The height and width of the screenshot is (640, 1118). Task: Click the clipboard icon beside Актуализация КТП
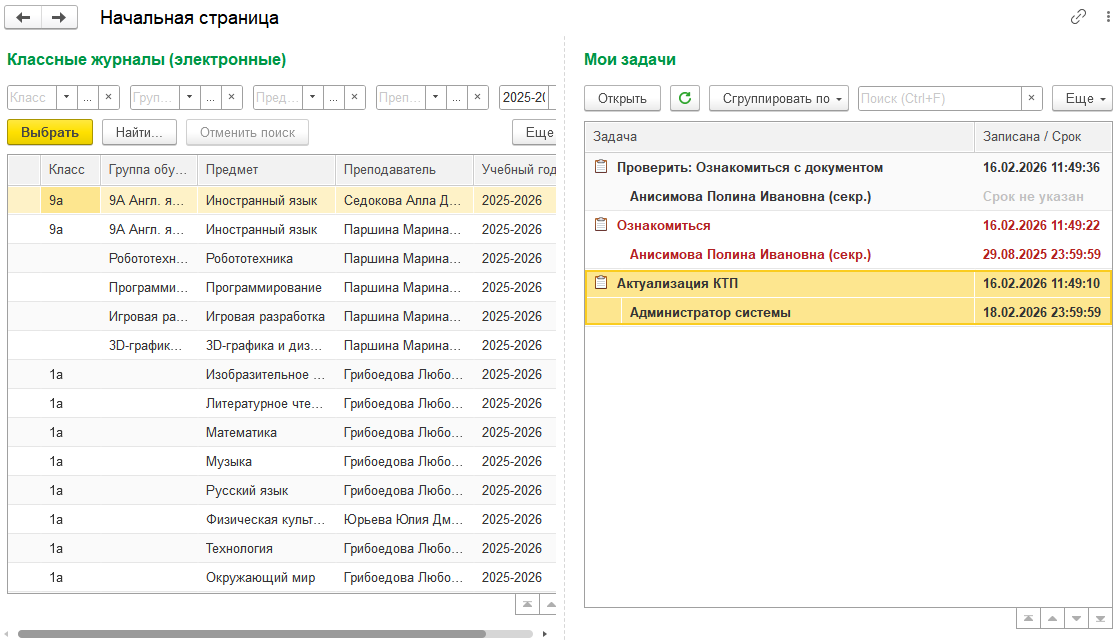(601, 283)
